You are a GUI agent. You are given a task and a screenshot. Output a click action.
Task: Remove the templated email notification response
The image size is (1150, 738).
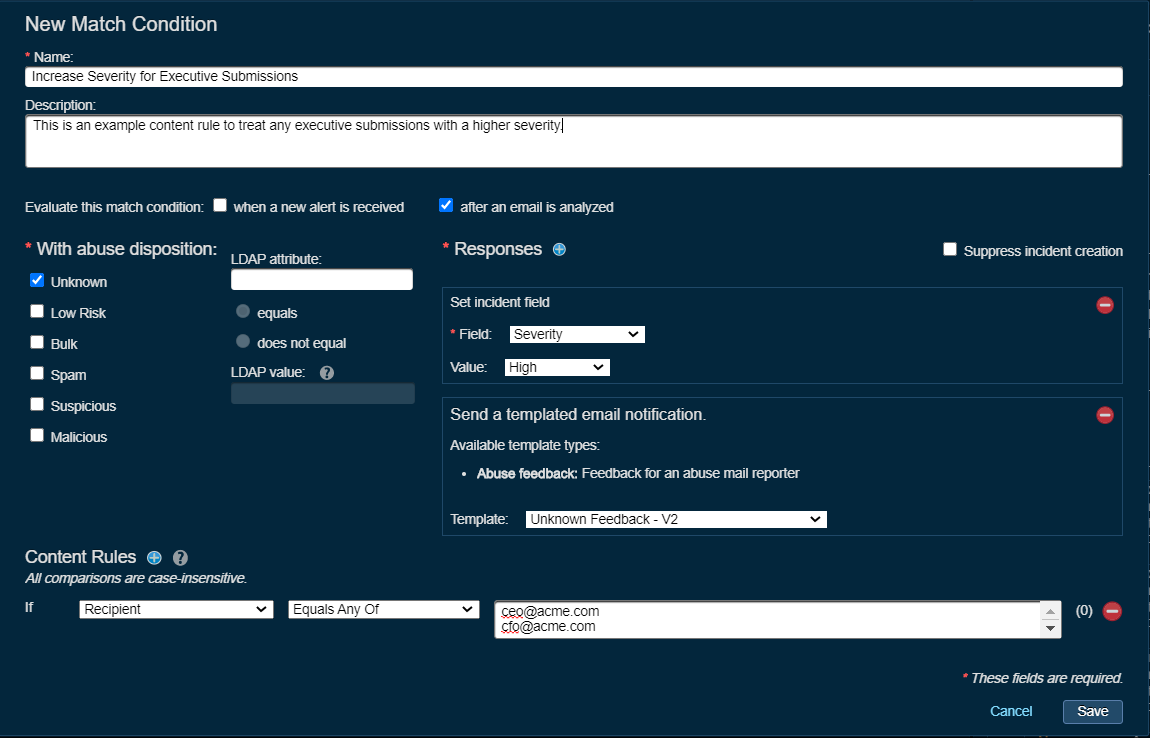tap(1105, 414)
